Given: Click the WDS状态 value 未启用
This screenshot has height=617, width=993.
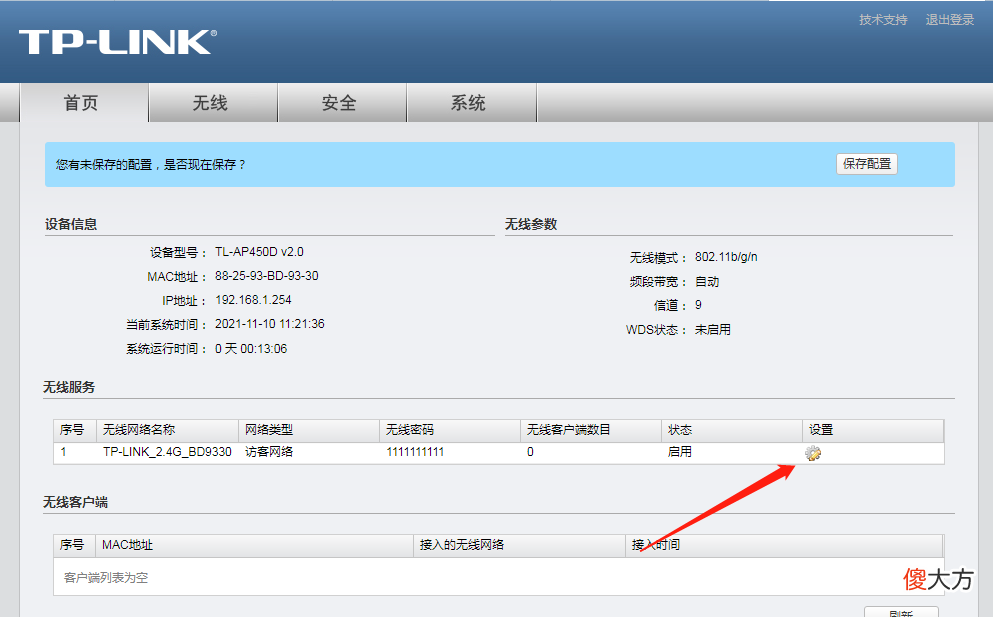Looking at the screenshot, I should point(712,329).
